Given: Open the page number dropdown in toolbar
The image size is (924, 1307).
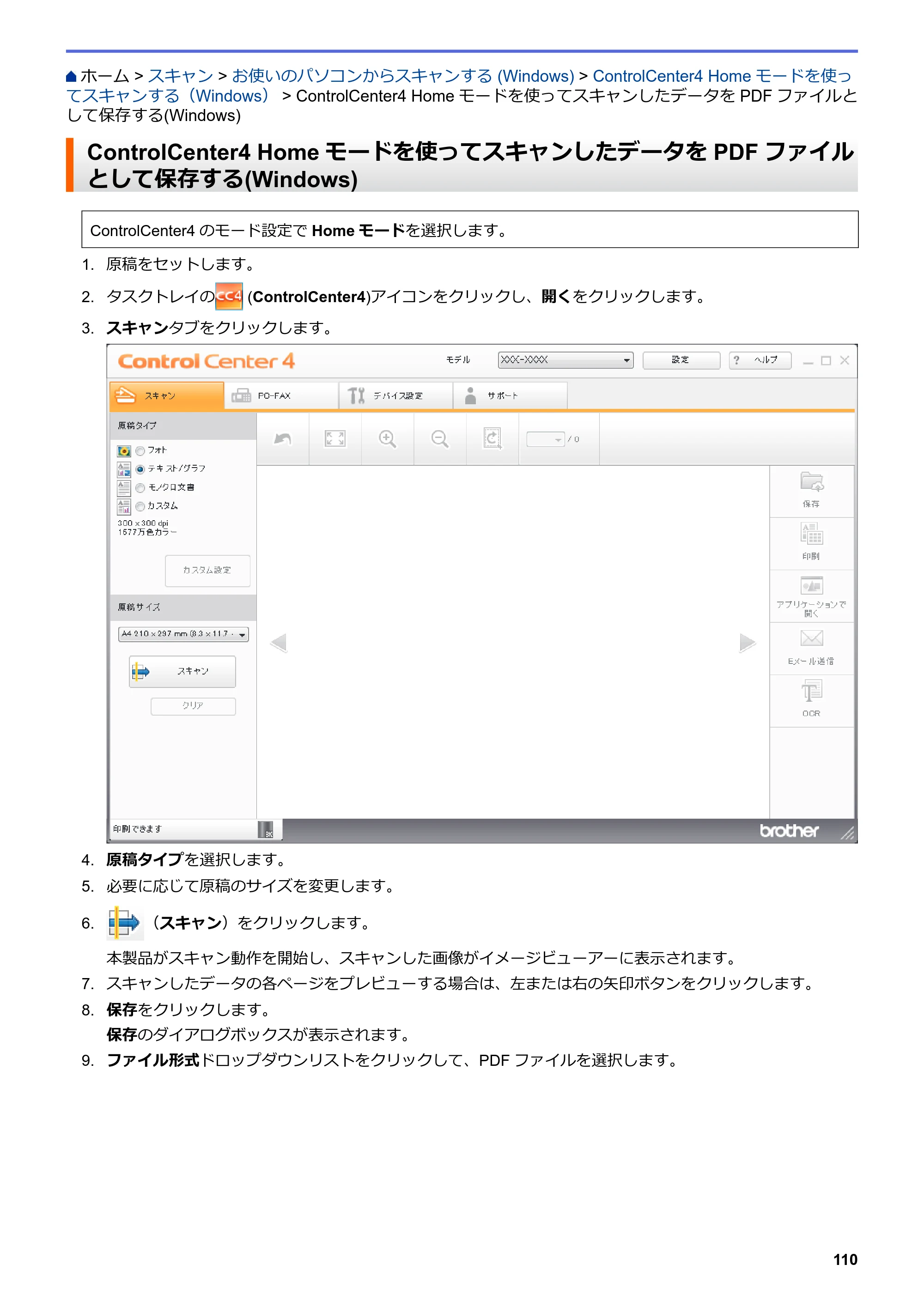Looking at the screenshot, I should [546, 439].
